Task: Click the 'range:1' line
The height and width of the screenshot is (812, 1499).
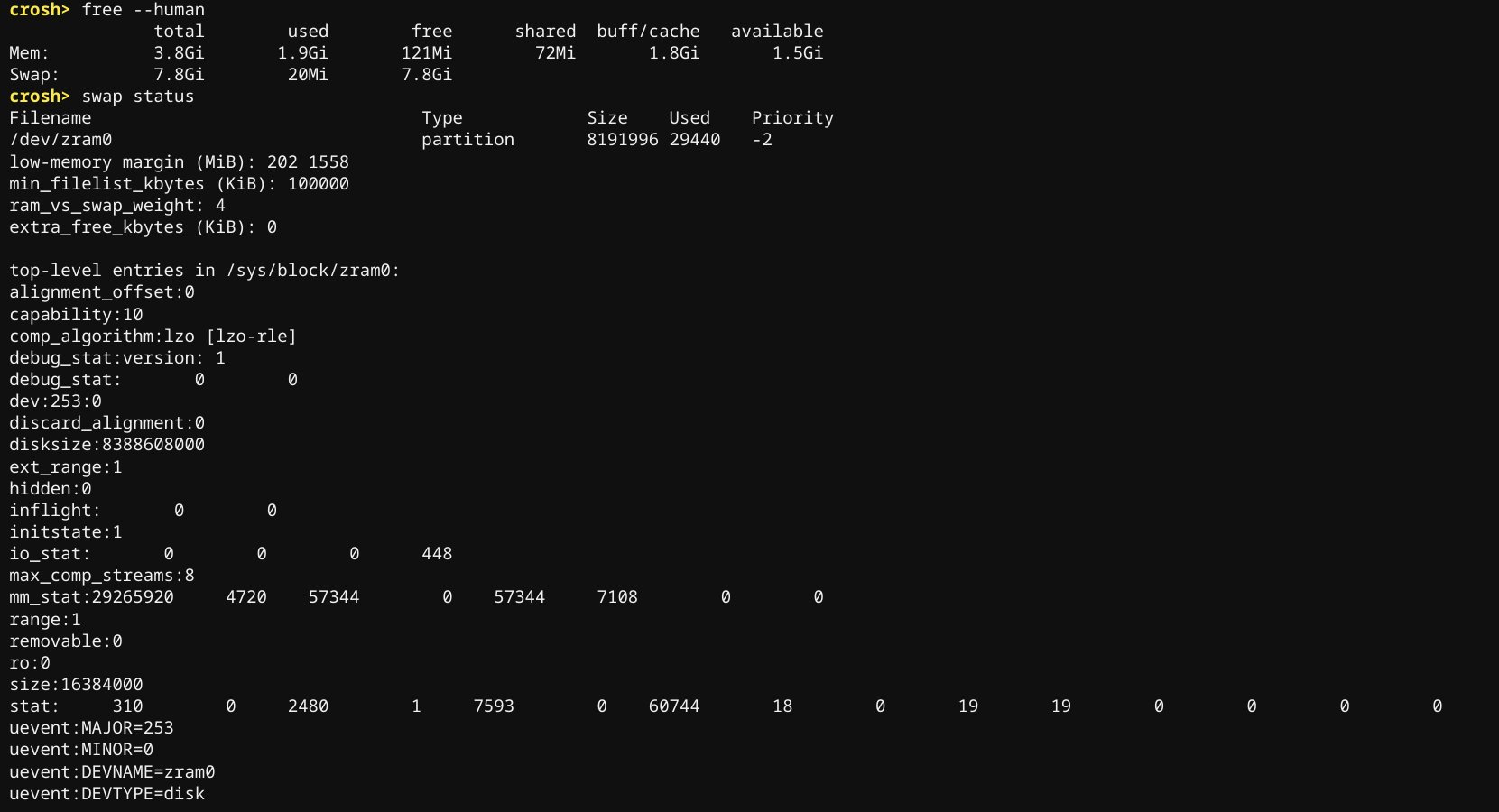Action: (x=45, y=620)
